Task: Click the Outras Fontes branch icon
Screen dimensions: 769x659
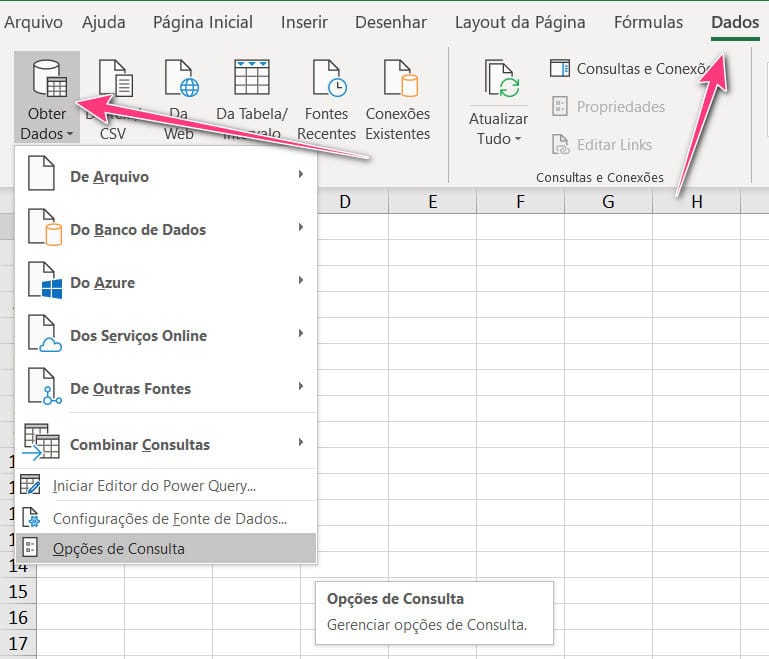Action: [x=45, y=386]
